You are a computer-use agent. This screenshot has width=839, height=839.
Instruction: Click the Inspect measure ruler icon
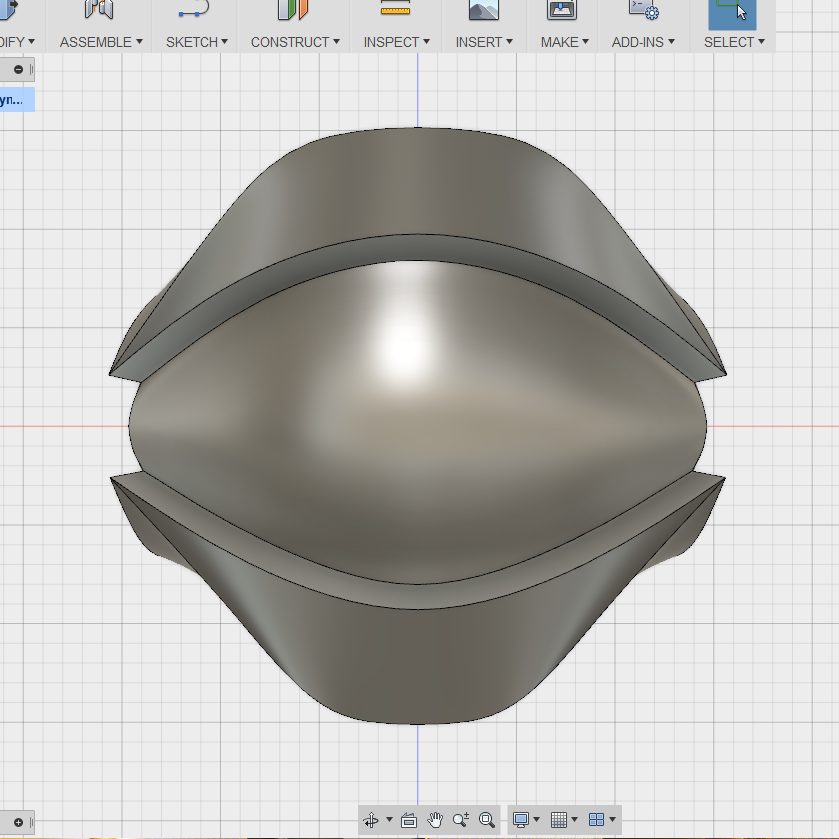click(395, 7)
